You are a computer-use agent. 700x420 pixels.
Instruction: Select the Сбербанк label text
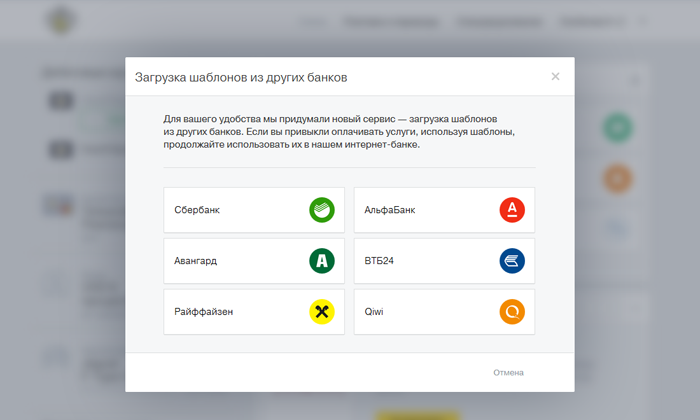197,210
